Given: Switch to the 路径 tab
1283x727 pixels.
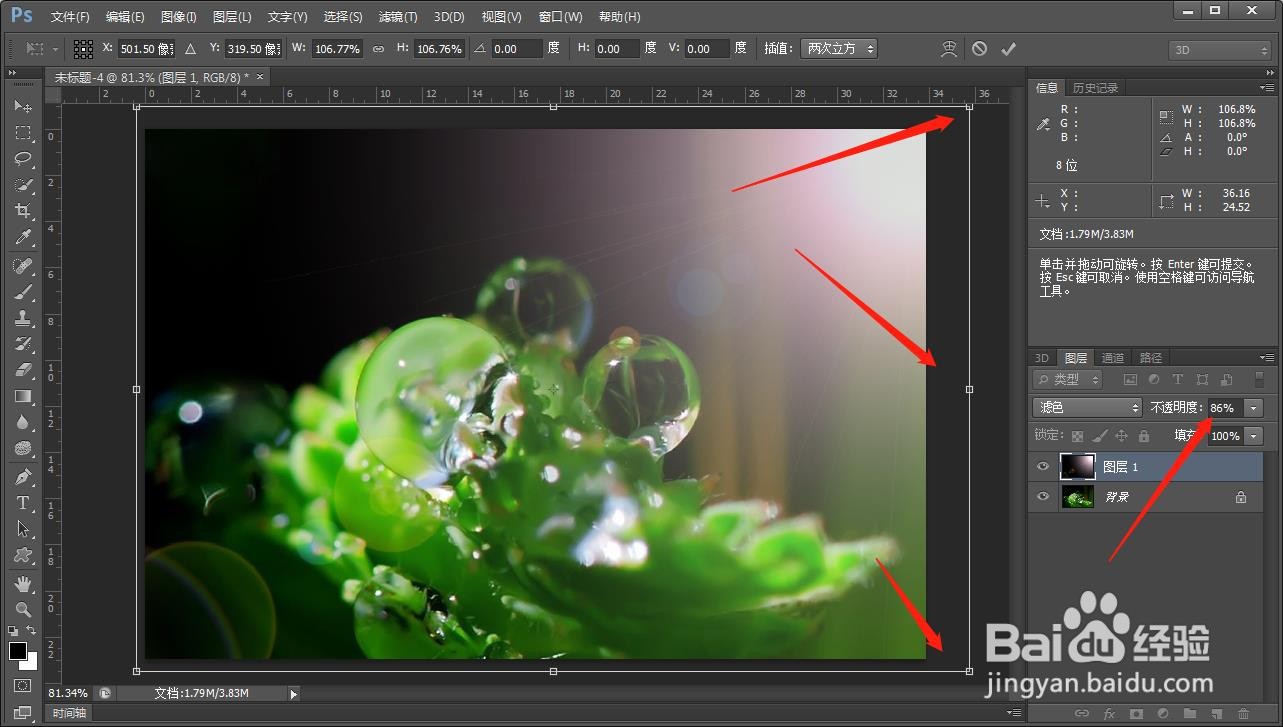Looking at the screenshot, I should [1151, 357].
